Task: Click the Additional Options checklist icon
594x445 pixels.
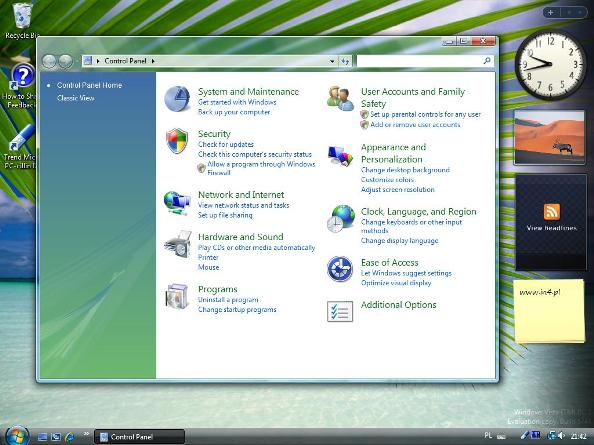Action: click(x=340, y=311)
